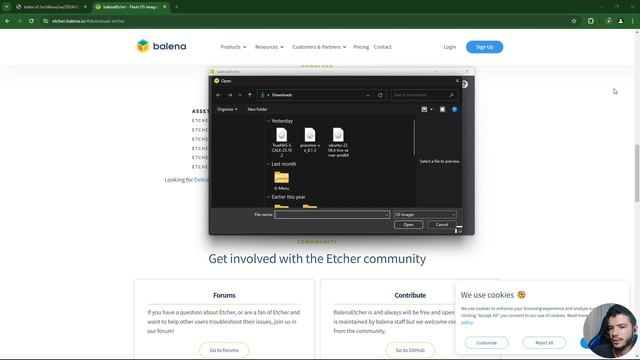Open the tab search dropdown arrow
Viewport: 640px width, 360px height.
click(x=6, y=7)
